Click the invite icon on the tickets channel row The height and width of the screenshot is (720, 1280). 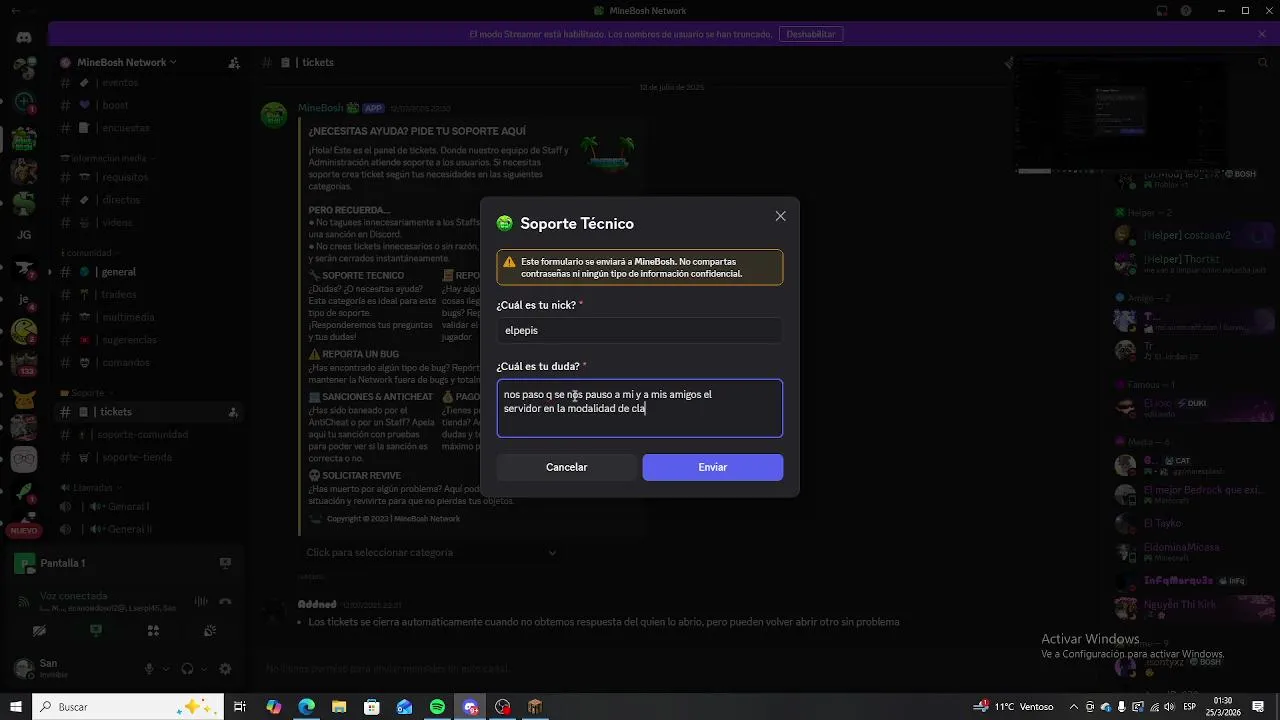coord(233,412)
